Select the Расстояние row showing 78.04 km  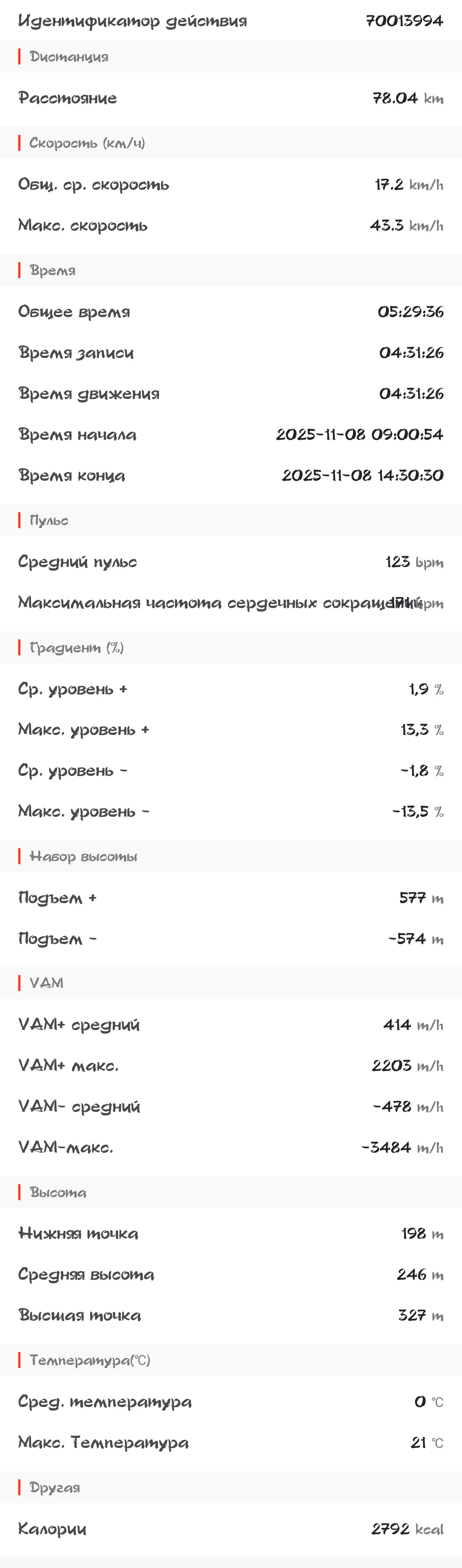pos(231,98)
